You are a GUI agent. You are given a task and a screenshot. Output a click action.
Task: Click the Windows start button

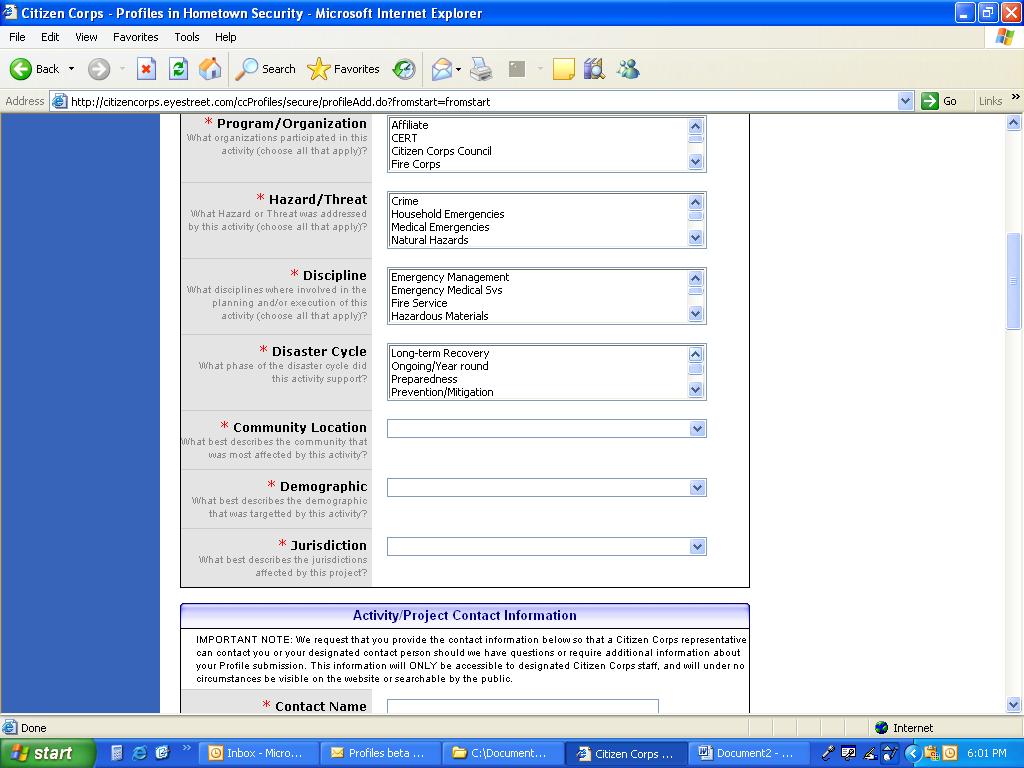pos(47,753)
